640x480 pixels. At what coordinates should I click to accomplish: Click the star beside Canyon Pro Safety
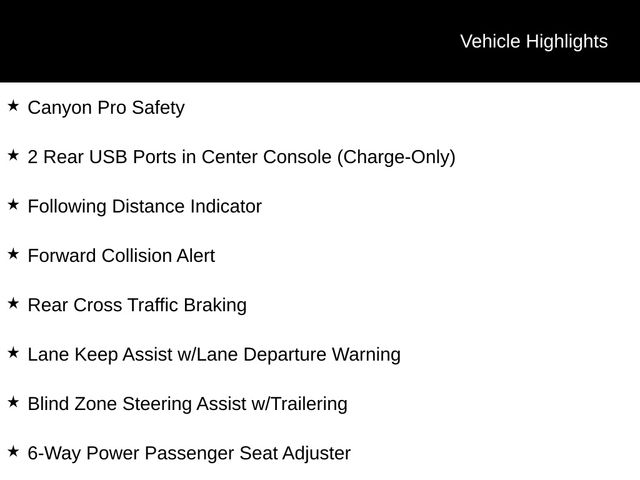coord(13,105)
